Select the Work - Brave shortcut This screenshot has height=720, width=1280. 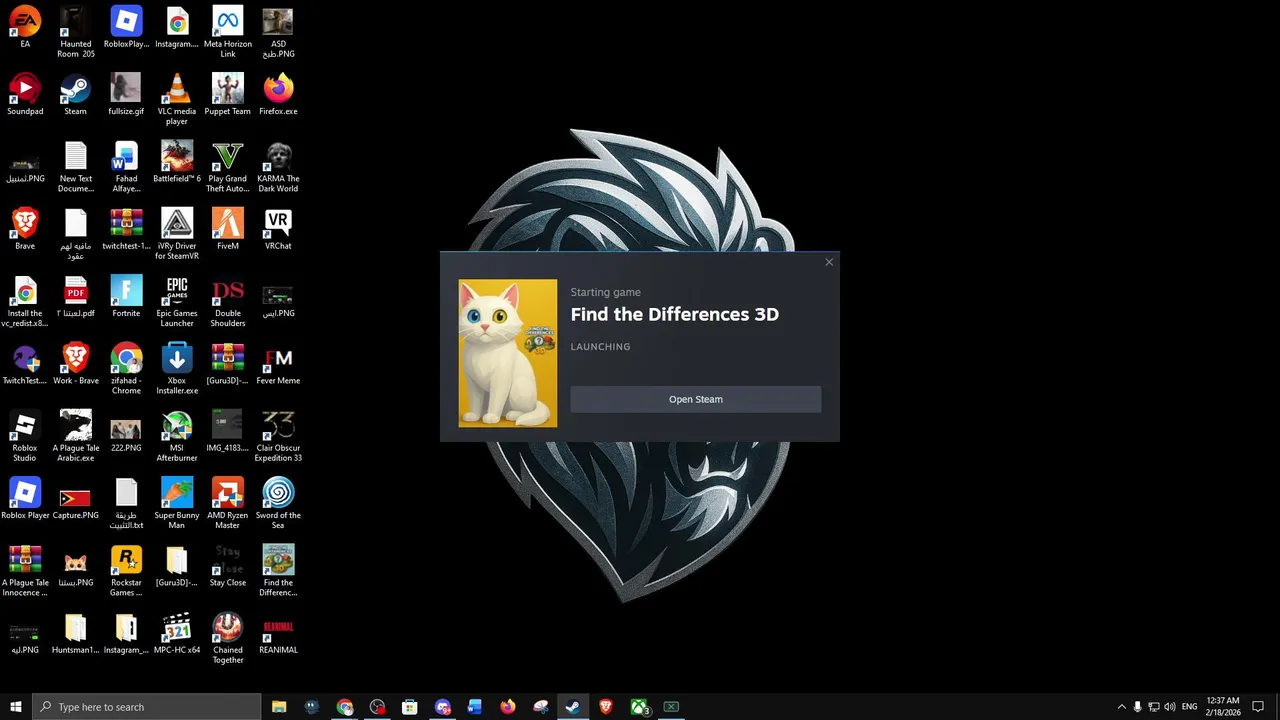coord(76,364)
